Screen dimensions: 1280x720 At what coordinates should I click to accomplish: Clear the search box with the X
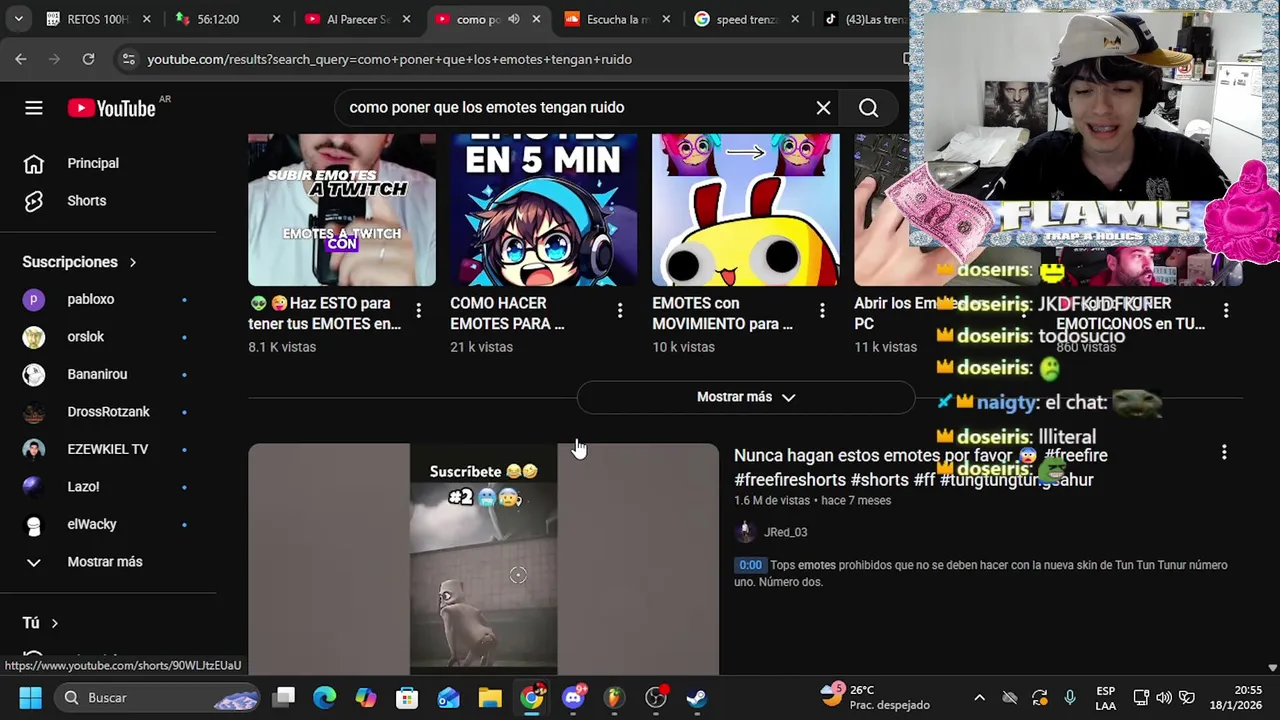823,108
